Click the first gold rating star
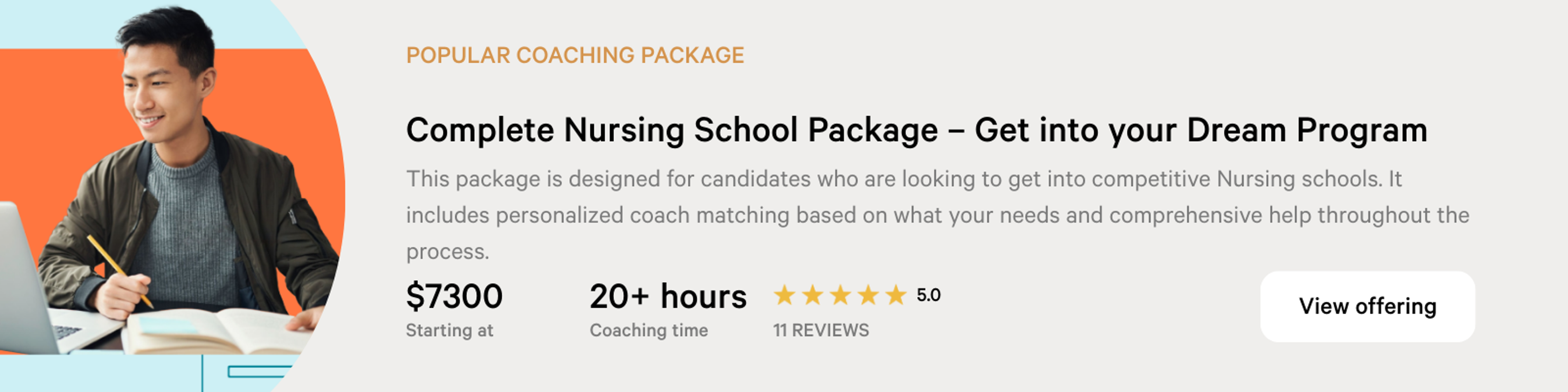Screen dimensions: 1568x392 pyautogui.click(x=784, y=295)
